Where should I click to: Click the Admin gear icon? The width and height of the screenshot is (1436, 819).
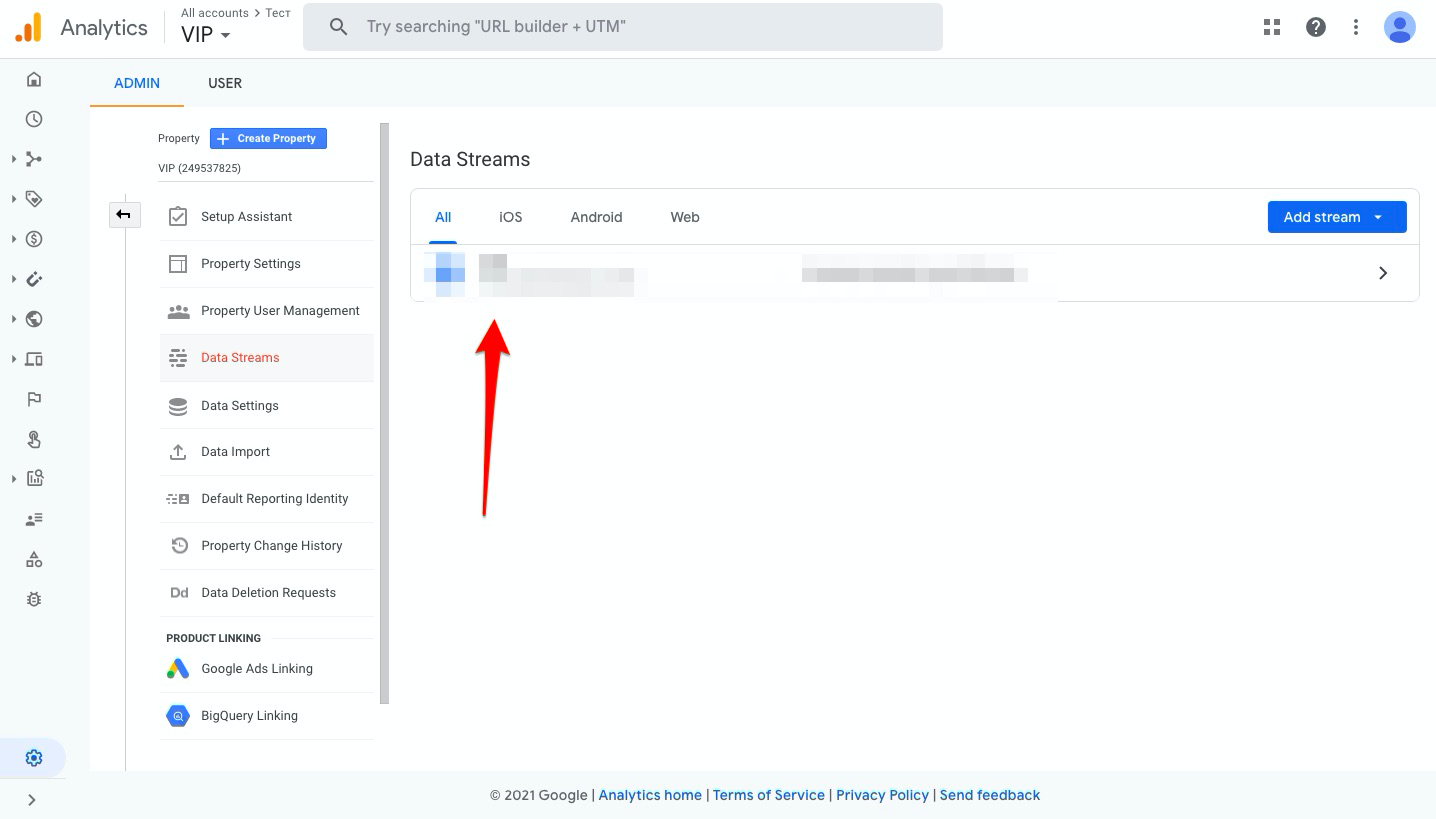tap(34, 758)
